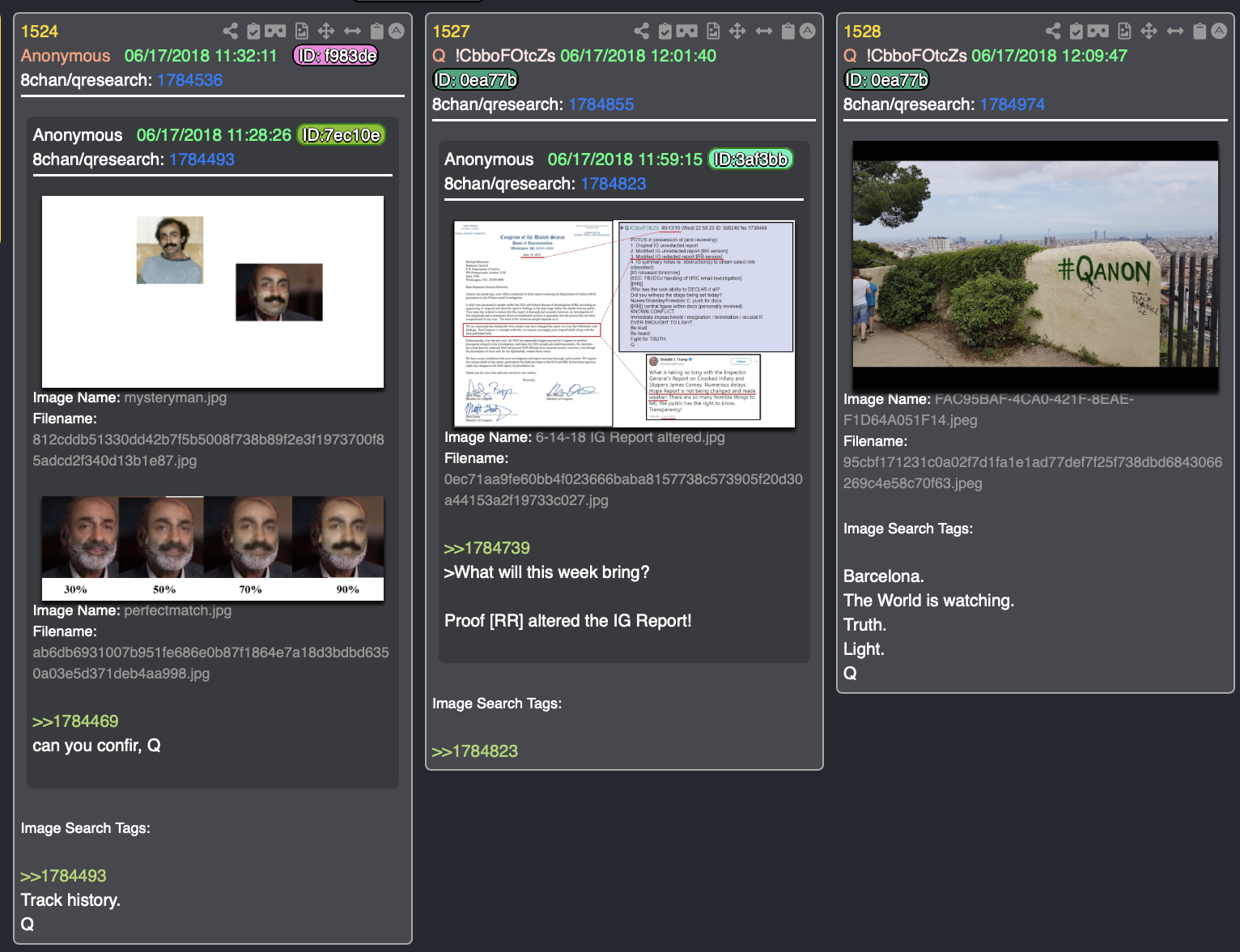
Task: Click the orange Anonymous author name on post 1524
Action: (66, 56)
